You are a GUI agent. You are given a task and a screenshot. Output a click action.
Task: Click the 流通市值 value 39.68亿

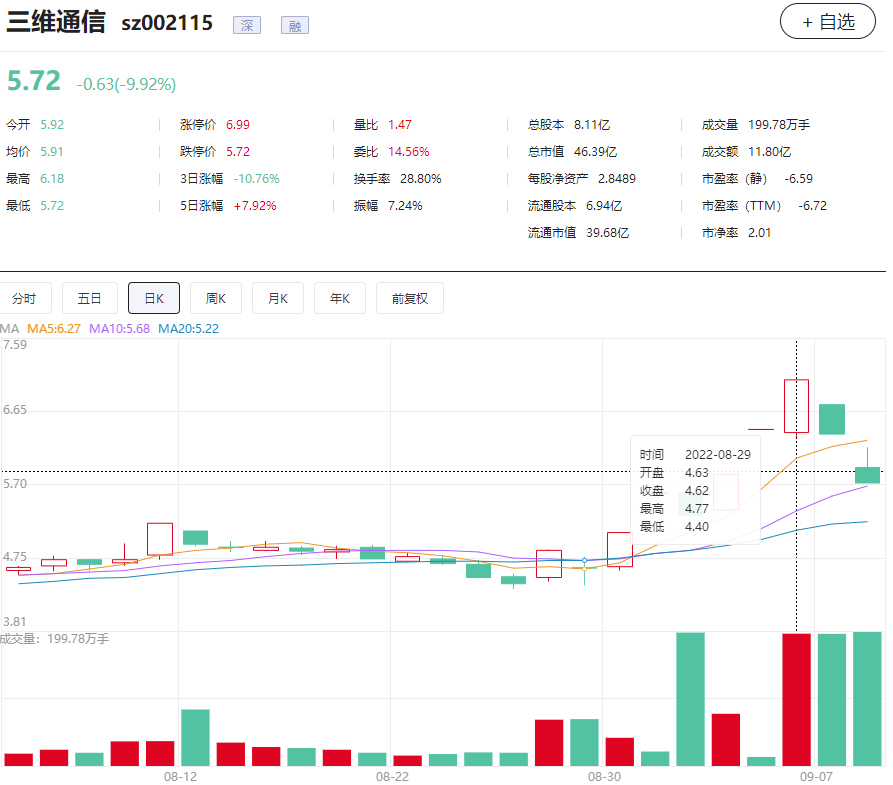click(x=608, y=232)
